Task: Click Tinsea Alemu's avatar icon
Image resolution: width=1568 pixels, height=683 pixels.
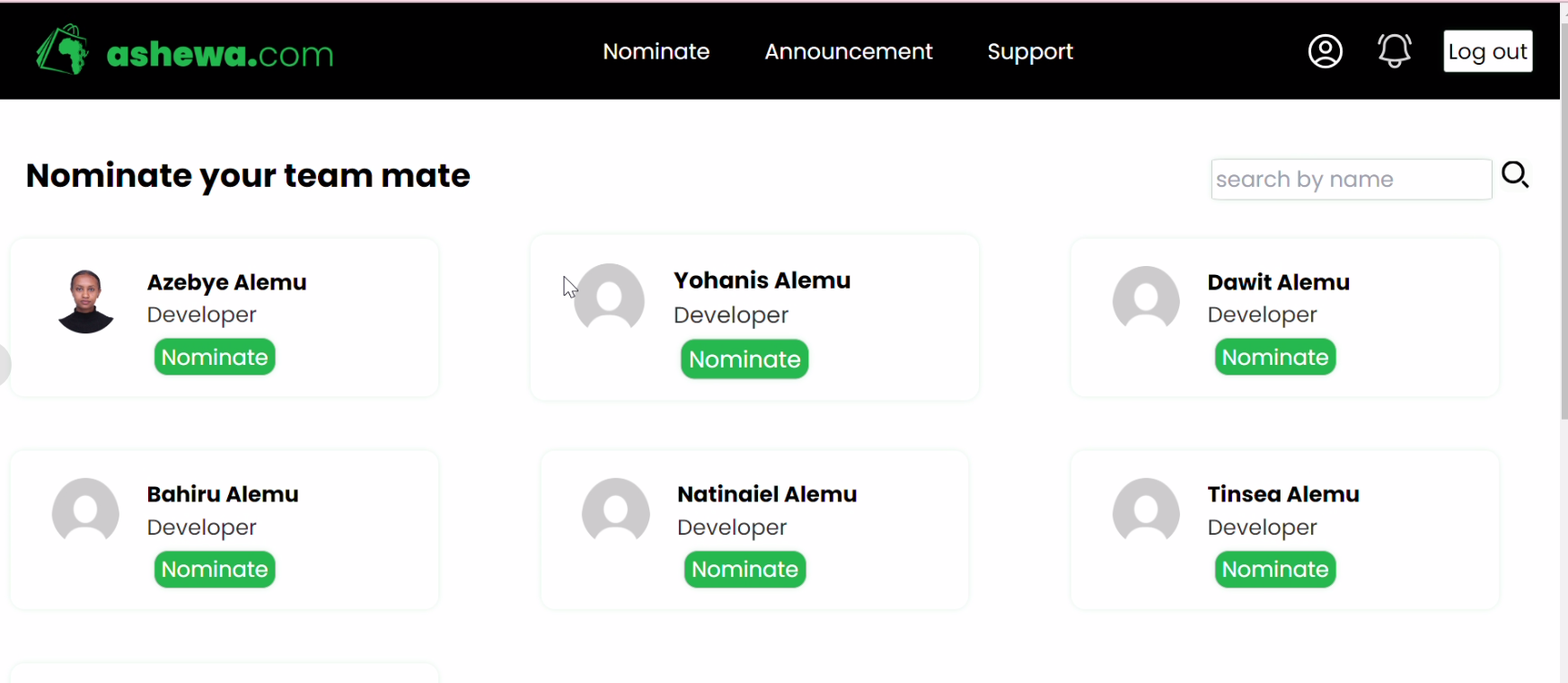Action: point(1146,510)
